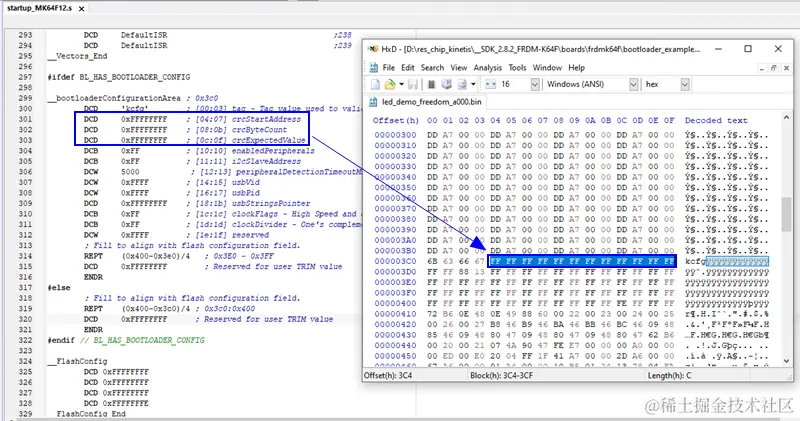Click the Open file folder icon in HxD

click(x=390, y=84)
